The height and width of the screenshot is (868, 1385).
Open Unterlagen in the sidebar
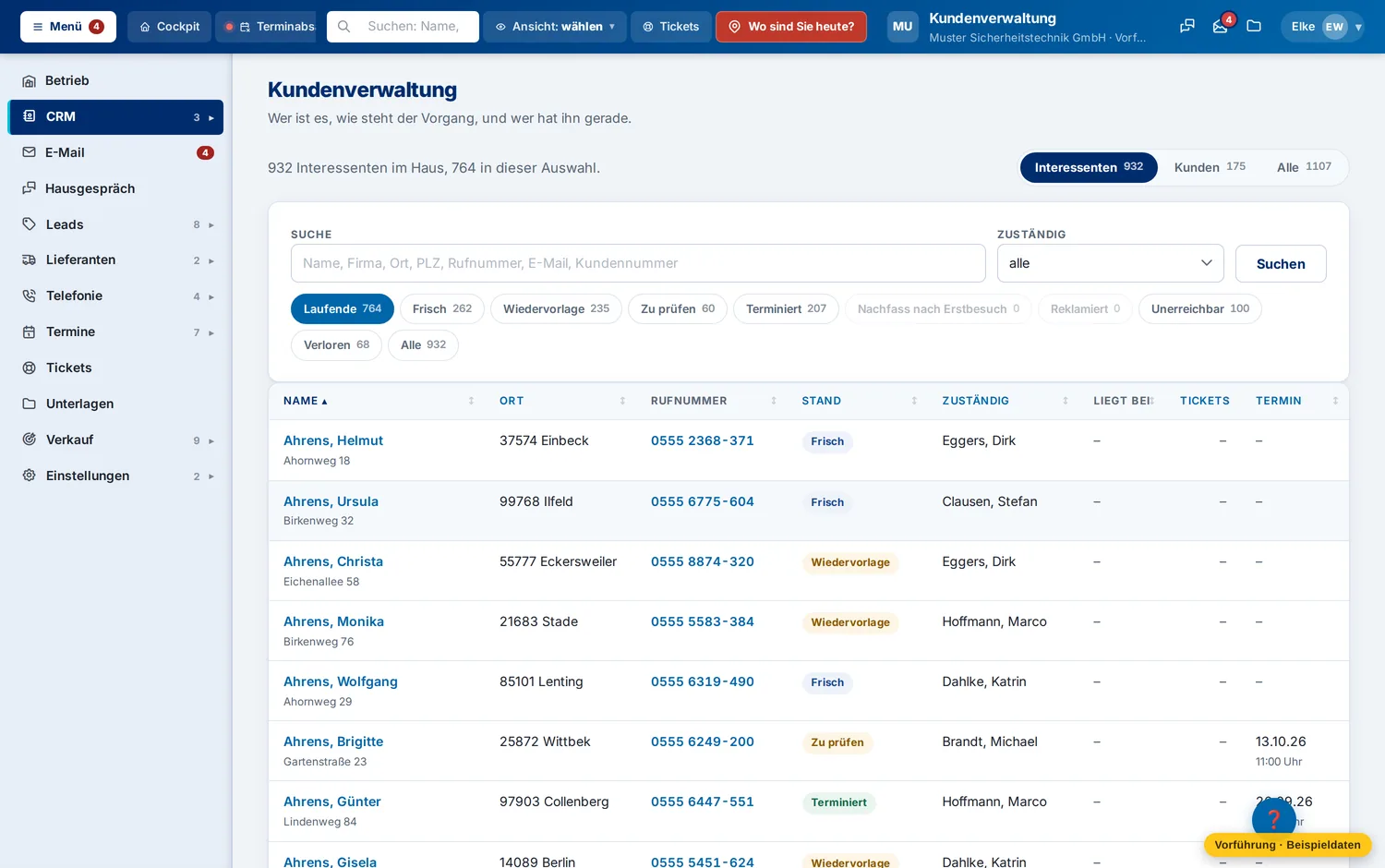(x=115, y=404)
